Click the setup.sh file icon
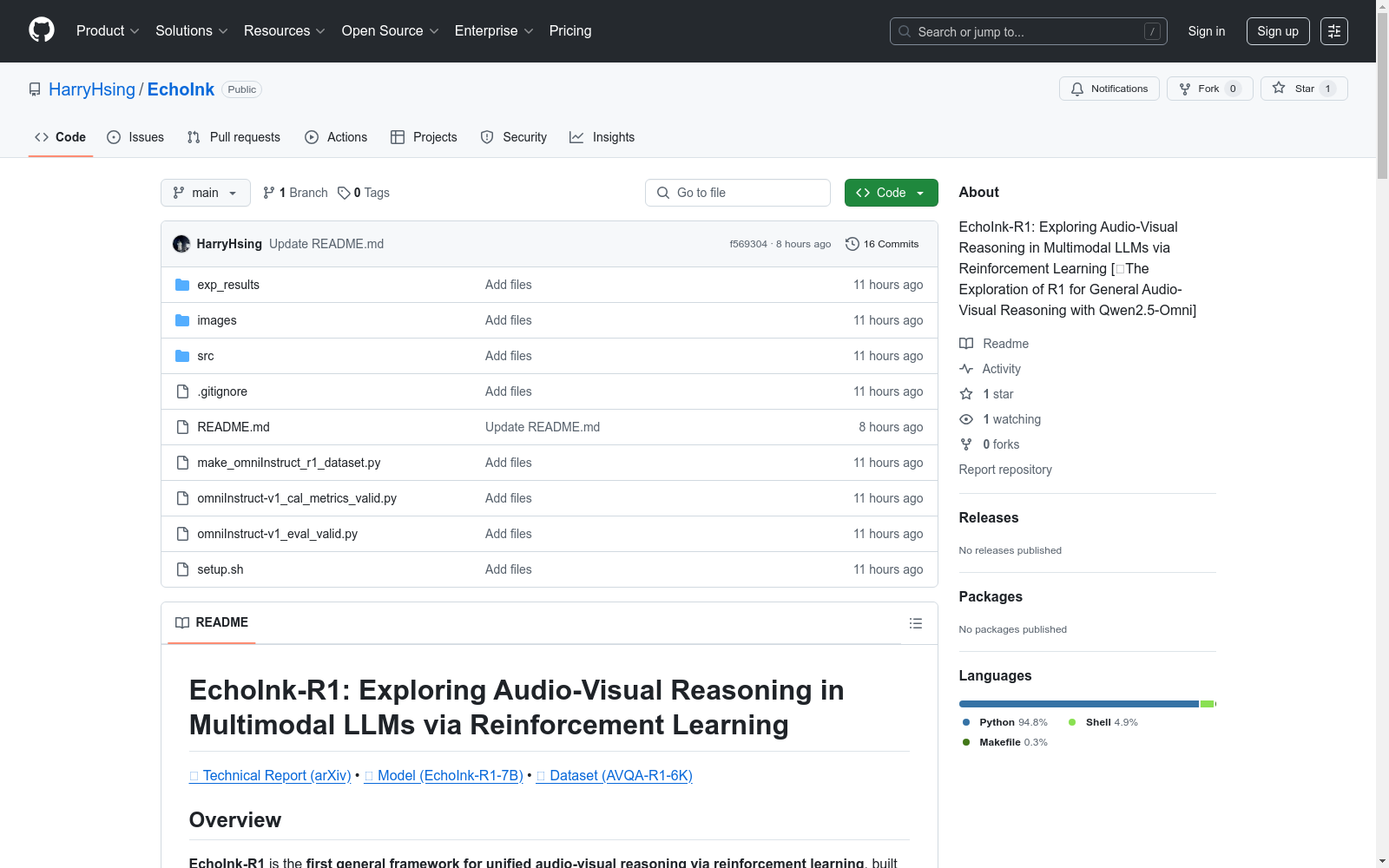 coord(182,569)
